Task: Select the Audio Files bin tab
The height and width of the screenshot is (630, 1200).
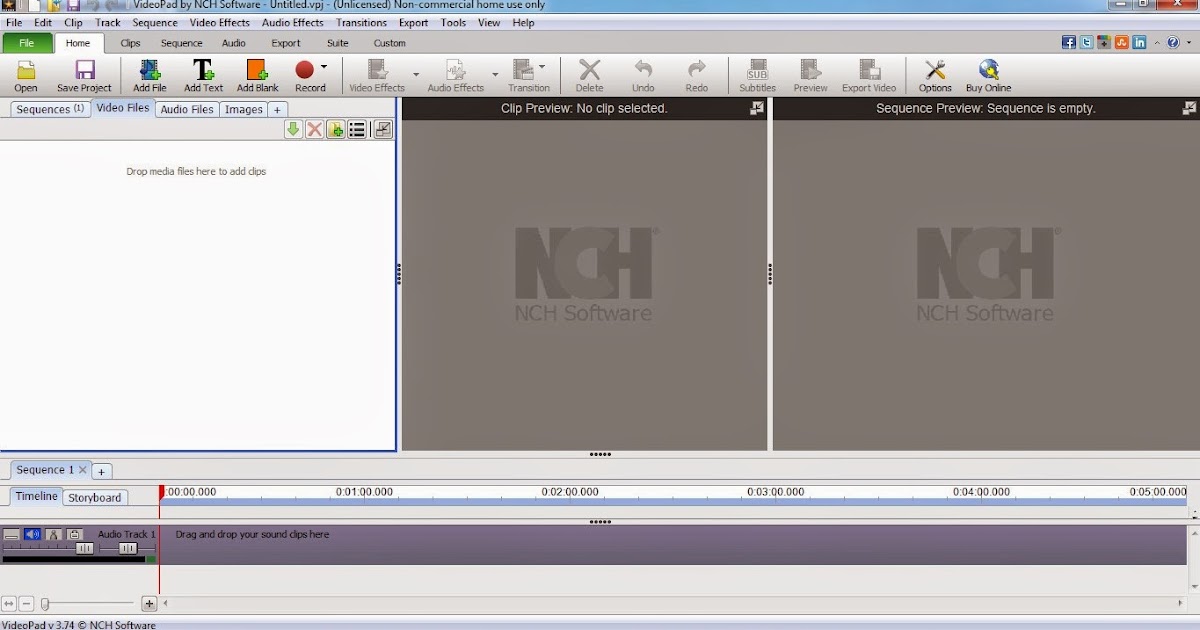Action: point(187,109)
